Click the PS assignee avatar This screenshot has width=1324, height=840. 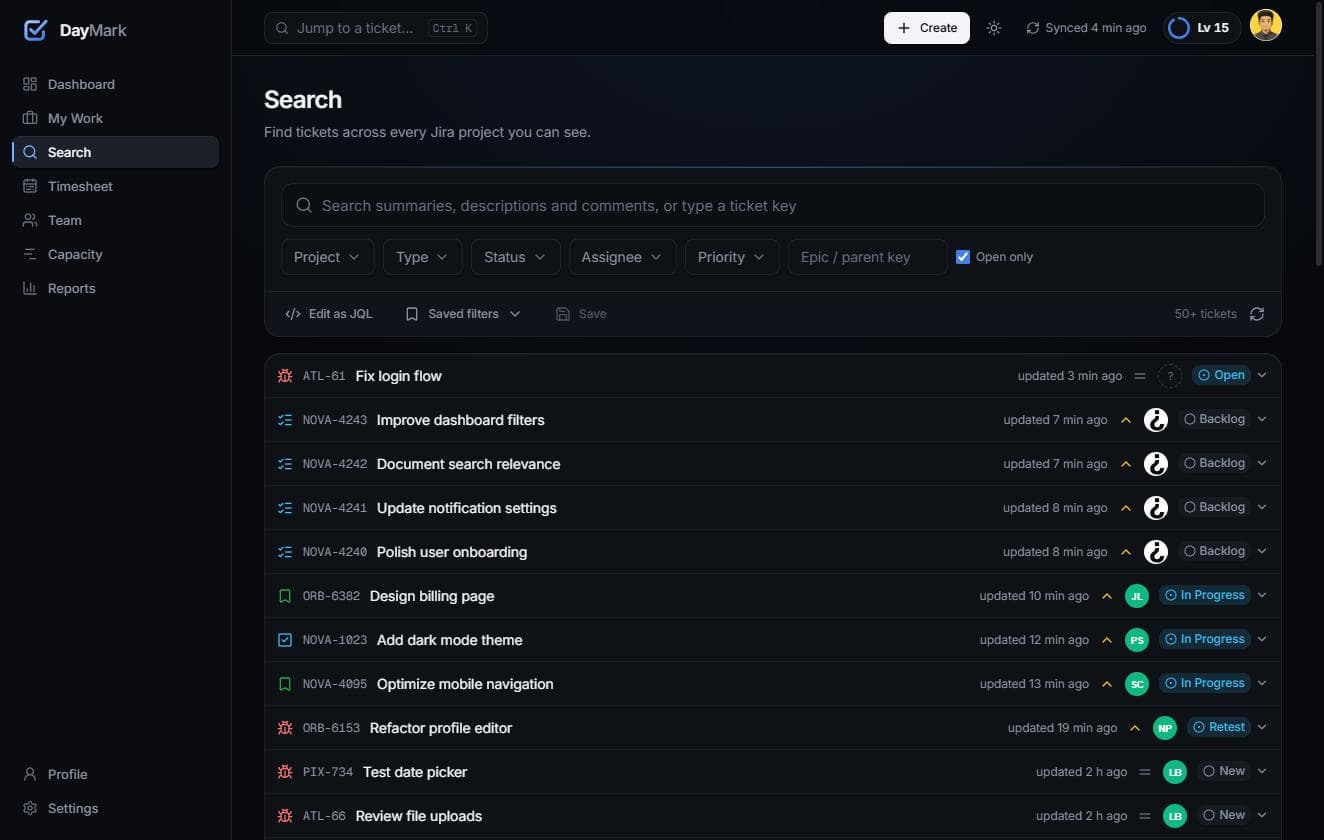click(x=1137, y=640)
